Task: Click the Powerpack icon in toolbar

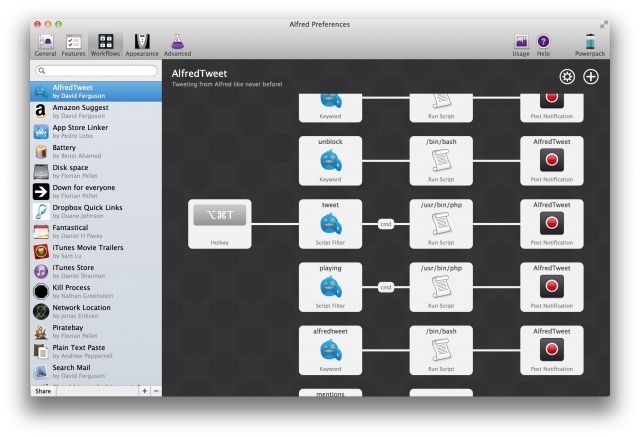Action: 589,44
